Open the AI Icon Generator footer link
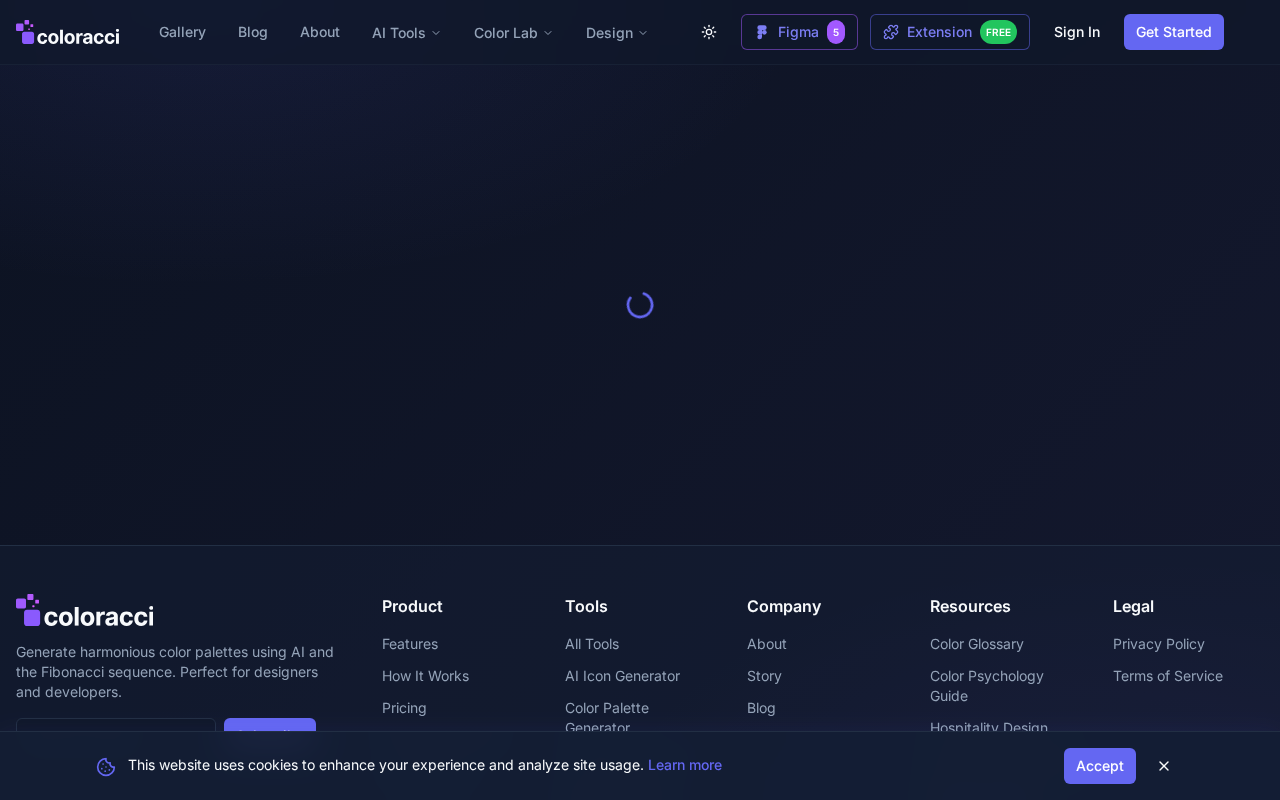 [622, 676]
